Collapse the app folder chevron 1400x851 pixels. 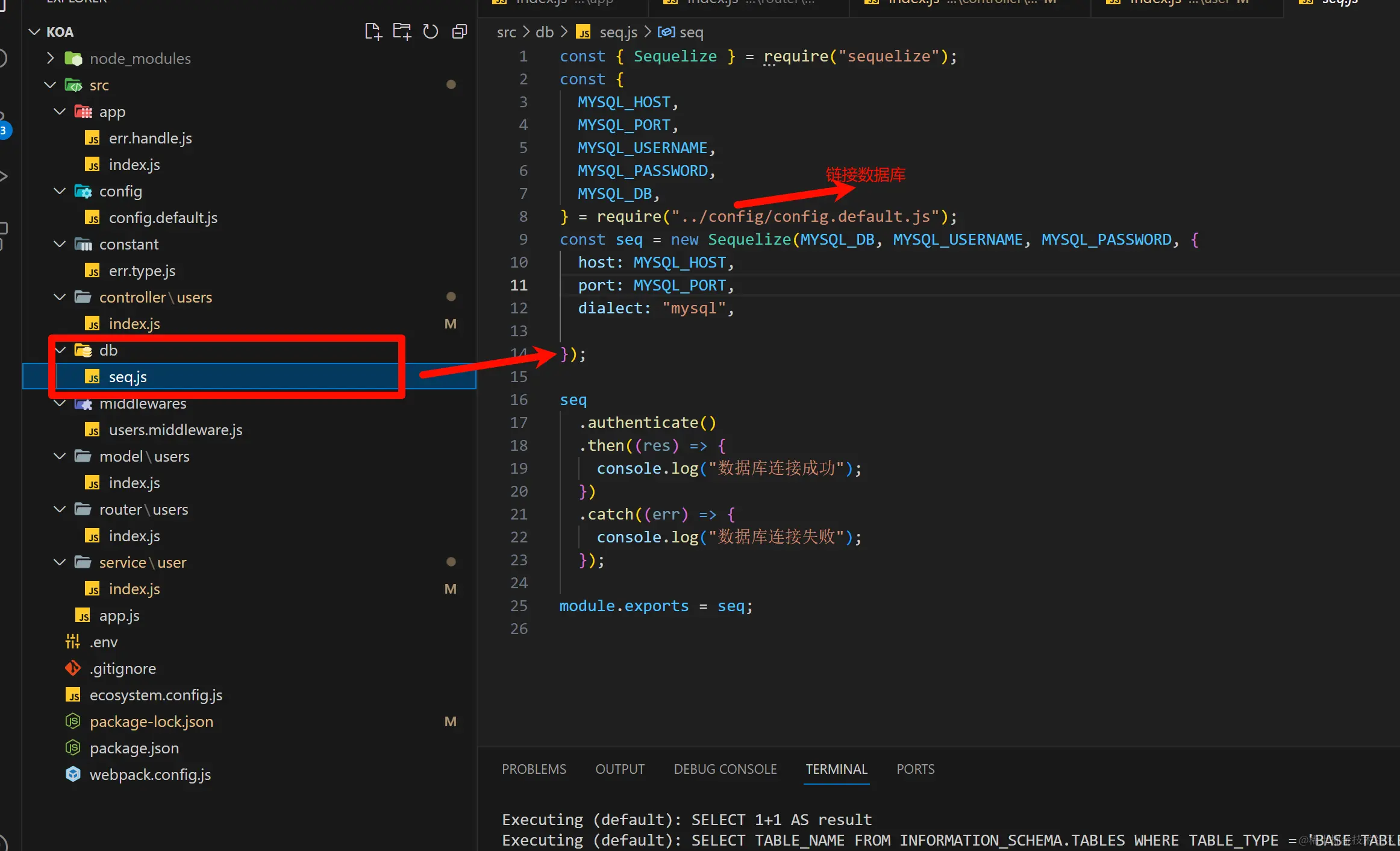(60, 111)
